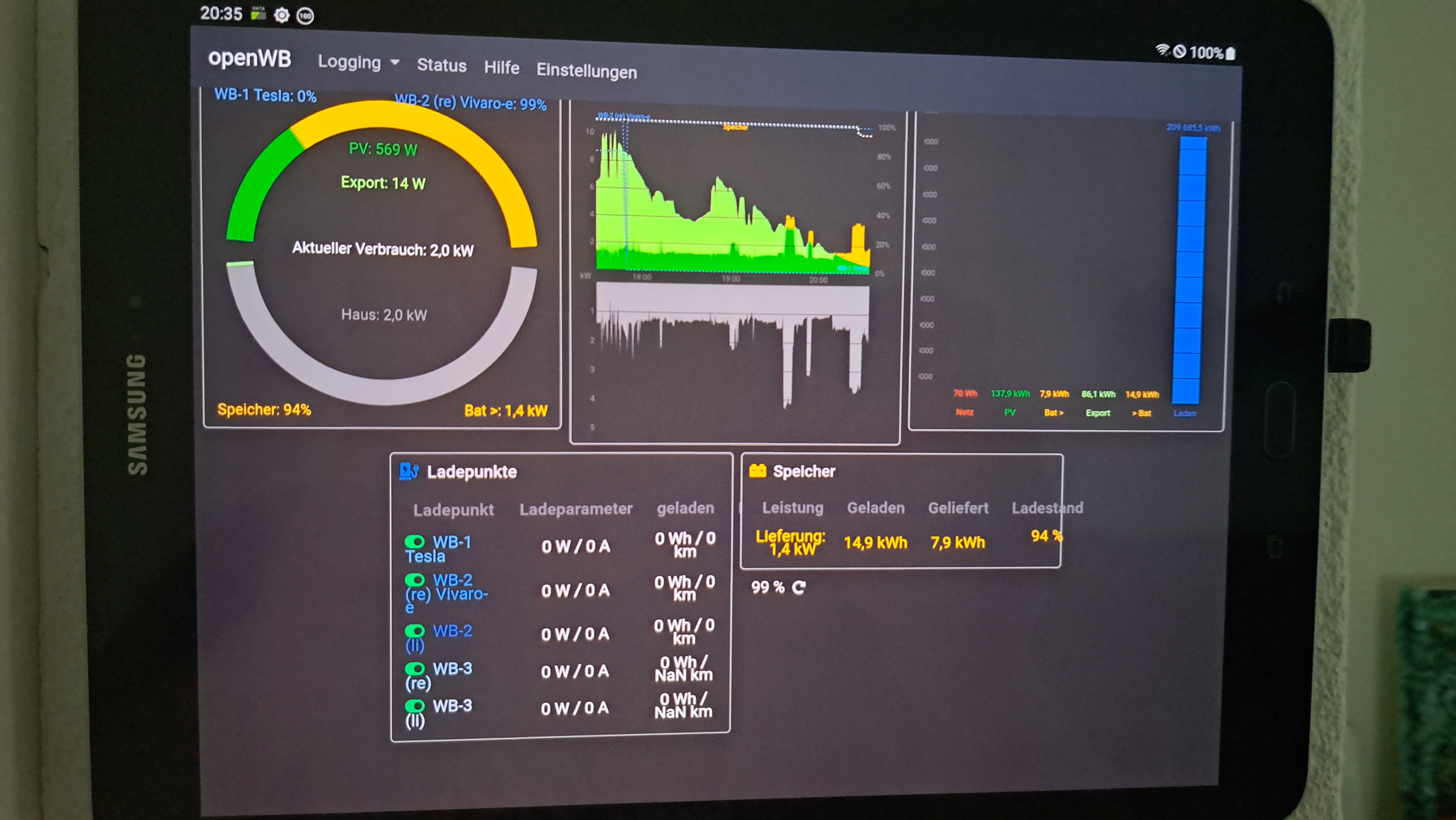Toggle the WB-1 Tesla charge point

click(415, 541)
